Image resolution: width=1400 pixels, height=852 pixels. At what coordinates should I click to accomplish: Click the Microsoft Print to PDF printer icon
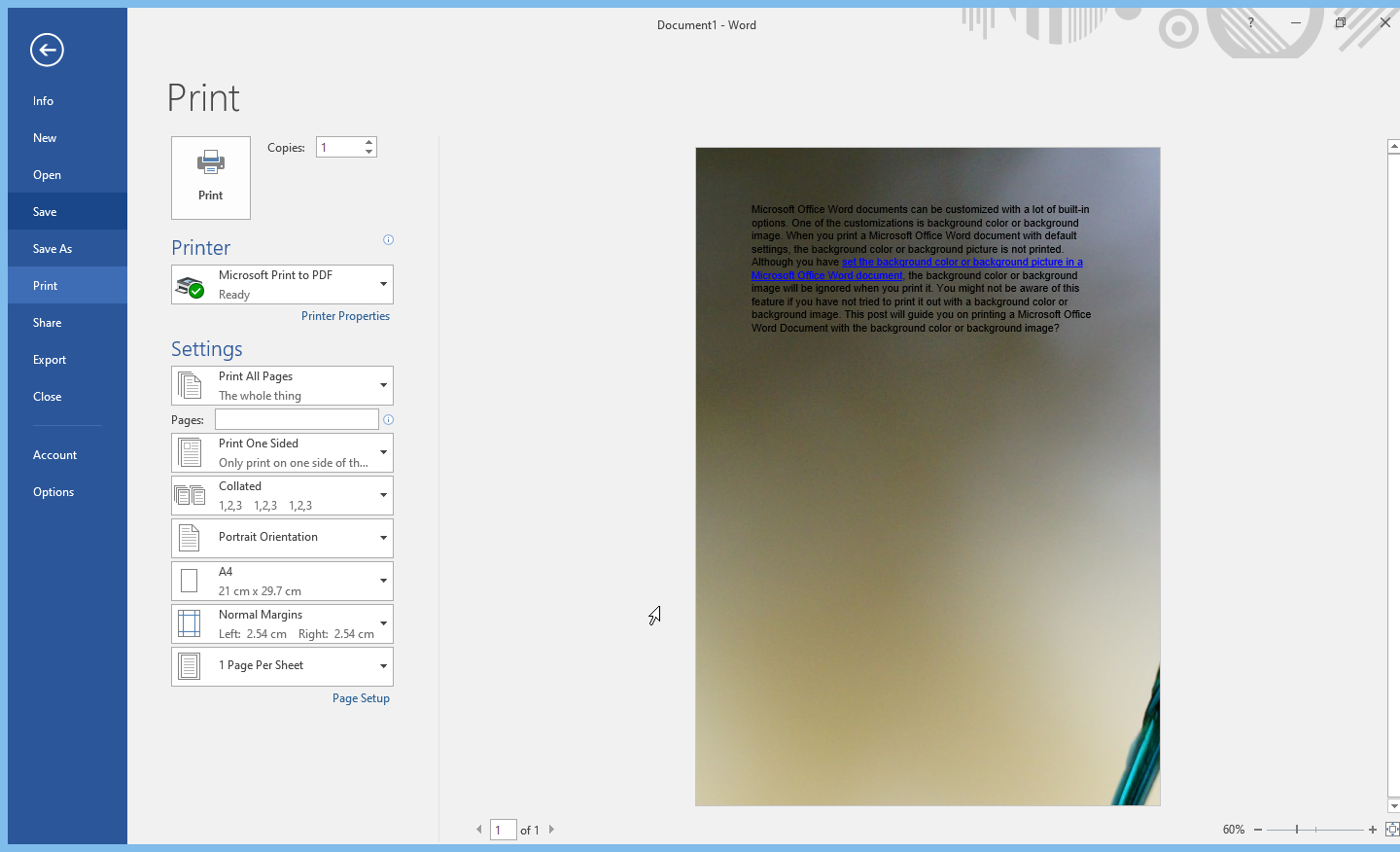click(x=191, y=283)
